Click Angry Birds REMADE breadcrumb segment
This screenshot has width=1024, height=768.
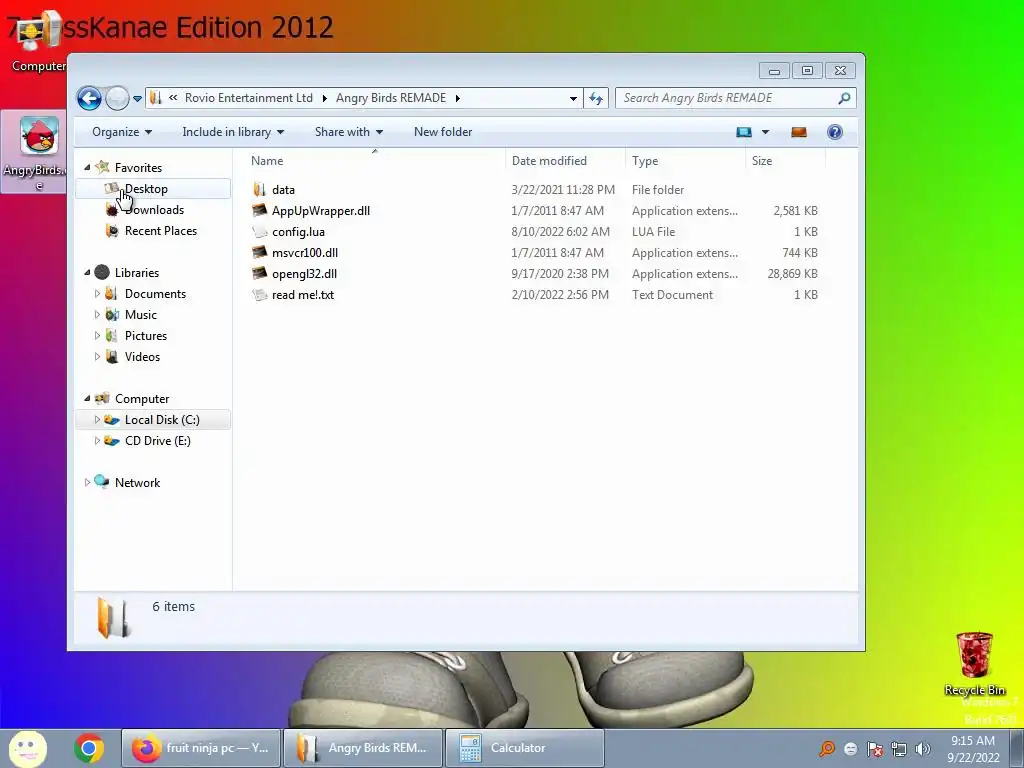pyautogui.click(x=391, y=98)
